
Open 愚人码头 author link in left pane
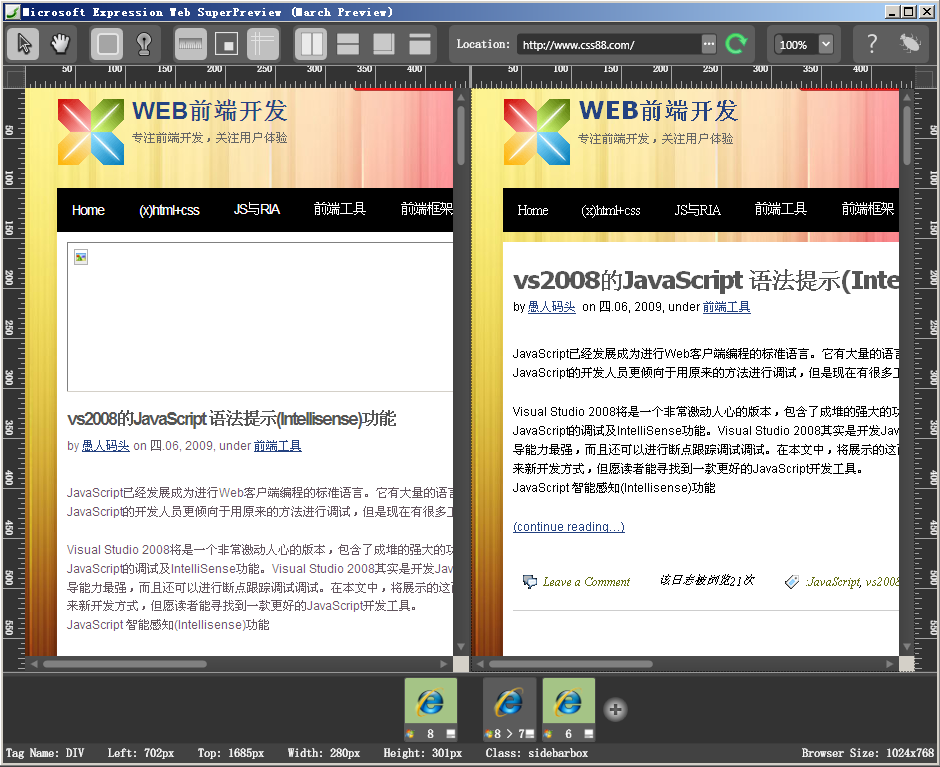106,446
